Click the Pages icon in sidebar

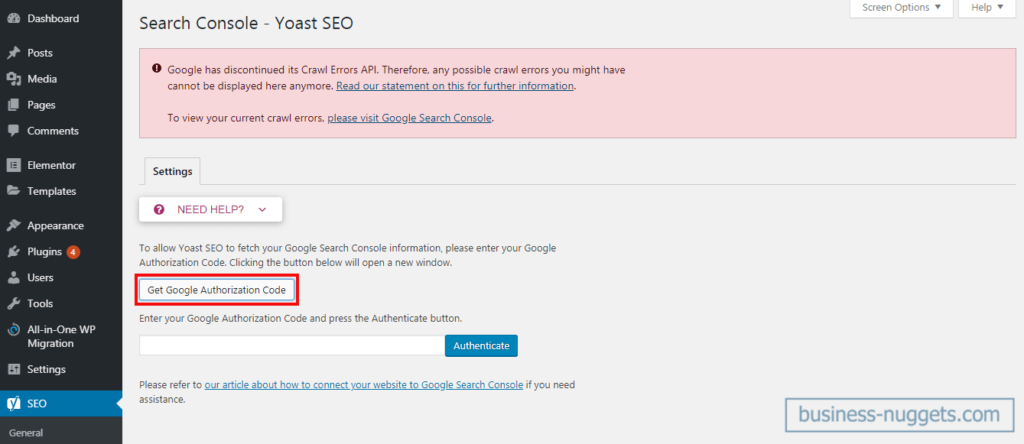point(13,105)
